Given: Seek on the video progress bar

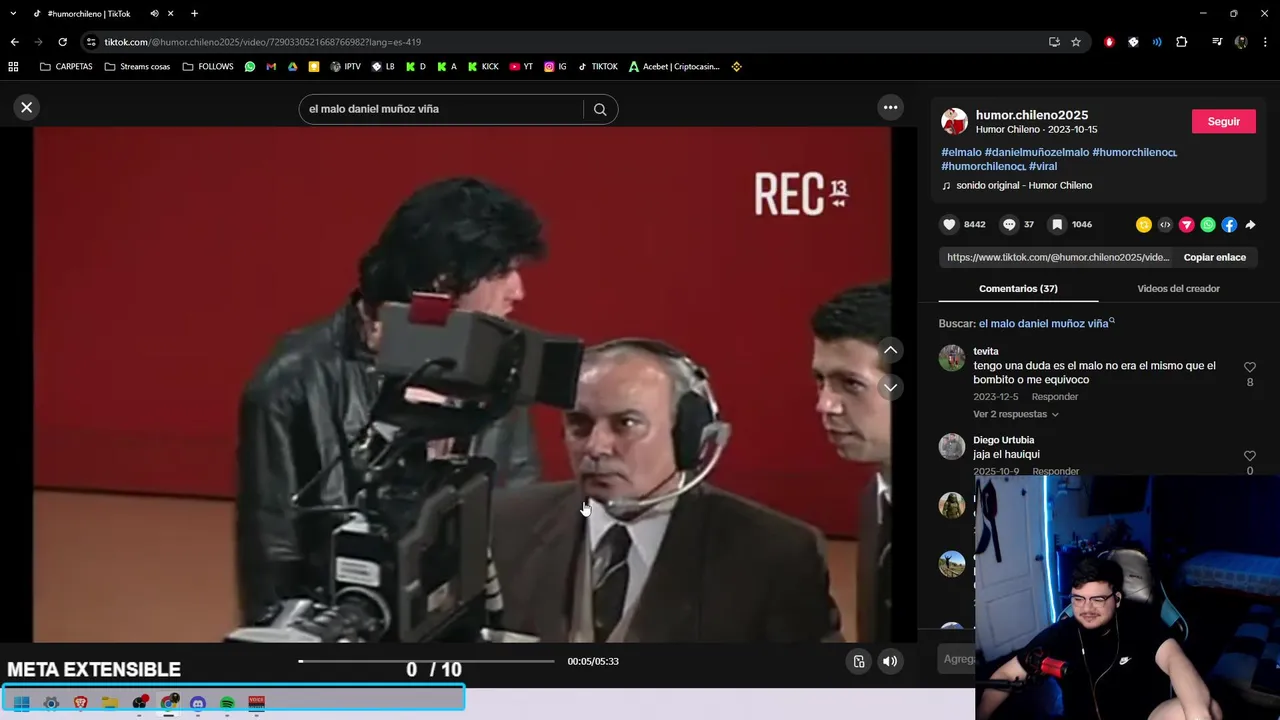Looking at the screenshot, I should 426,661.
